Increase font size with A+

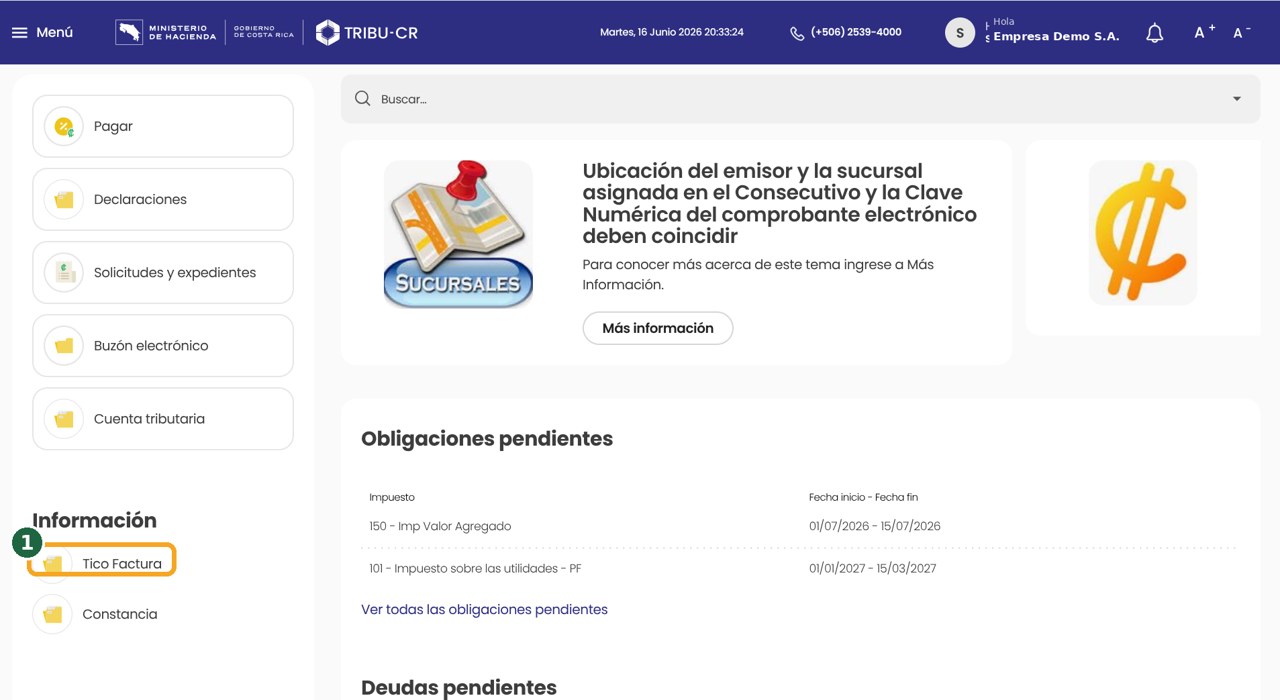coord(1205,32)
